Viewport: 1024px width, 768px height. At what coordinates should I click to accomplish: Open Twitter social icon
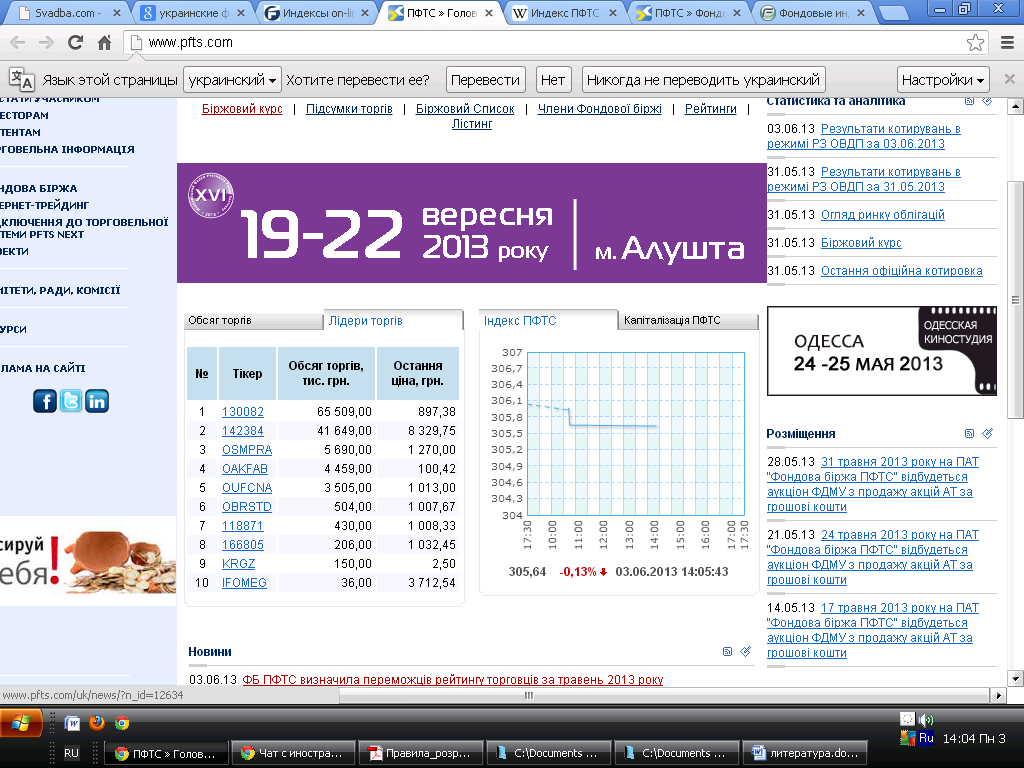[x=71, y=400]
